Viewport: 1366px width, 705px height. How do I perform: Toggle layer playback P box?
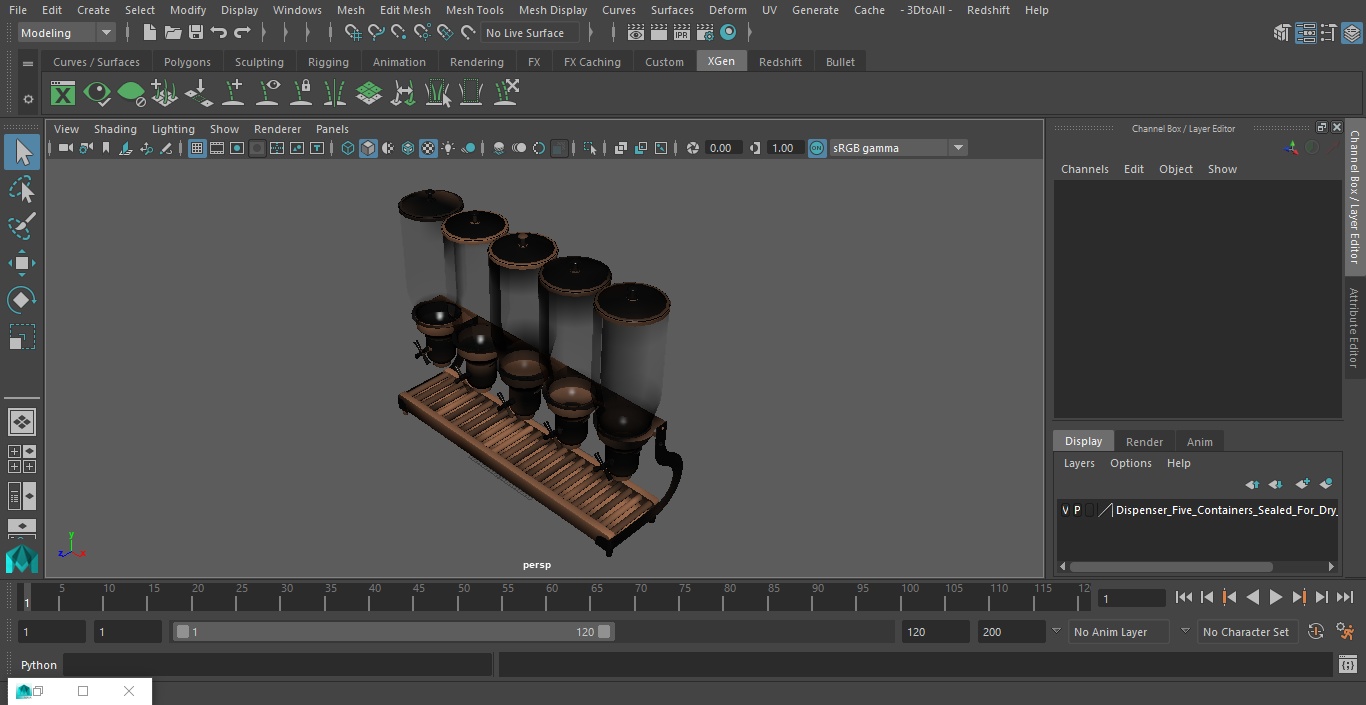pyautogui.click(x=1077, y=510)
